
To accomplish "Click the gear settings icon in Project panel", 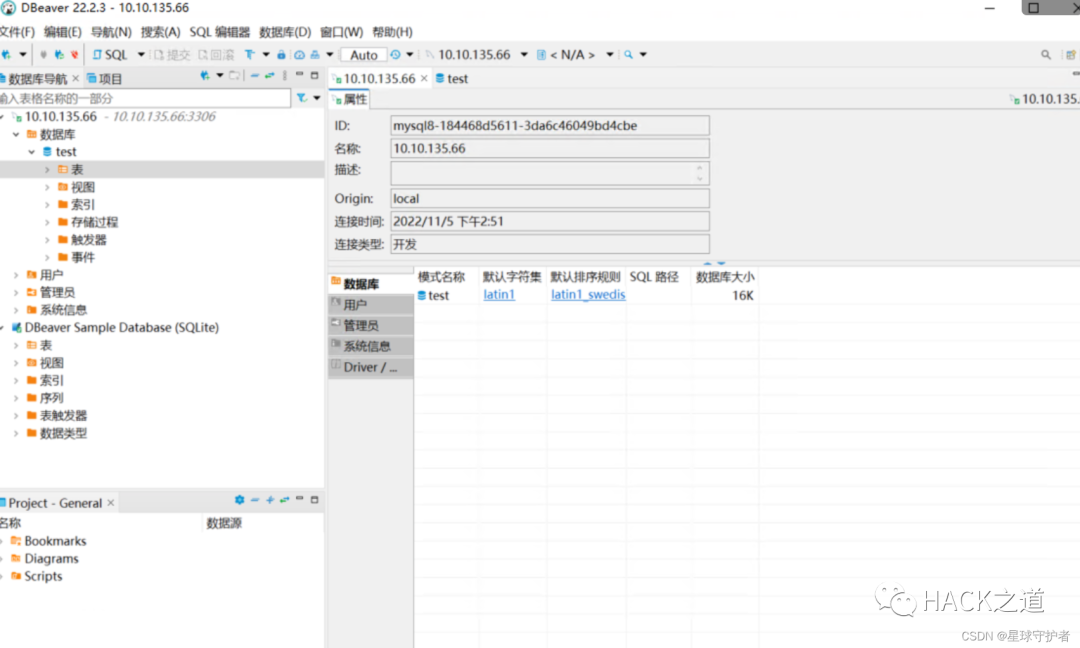I will (x=239, y=500).
